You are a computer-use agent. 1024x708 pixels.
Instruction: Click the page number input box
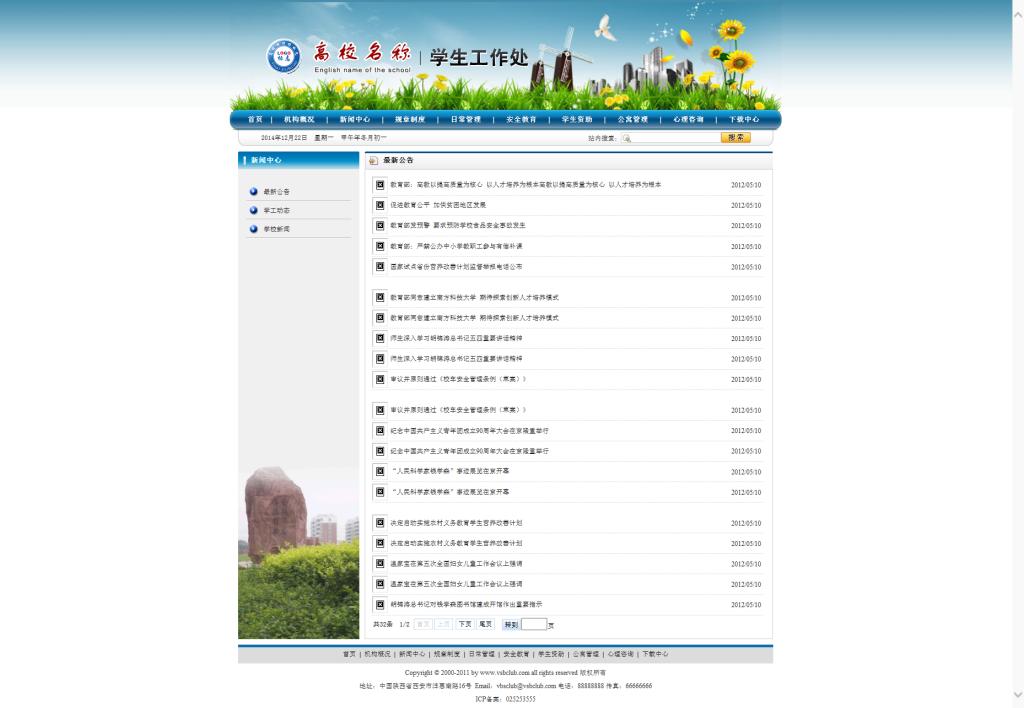[534, 624]
